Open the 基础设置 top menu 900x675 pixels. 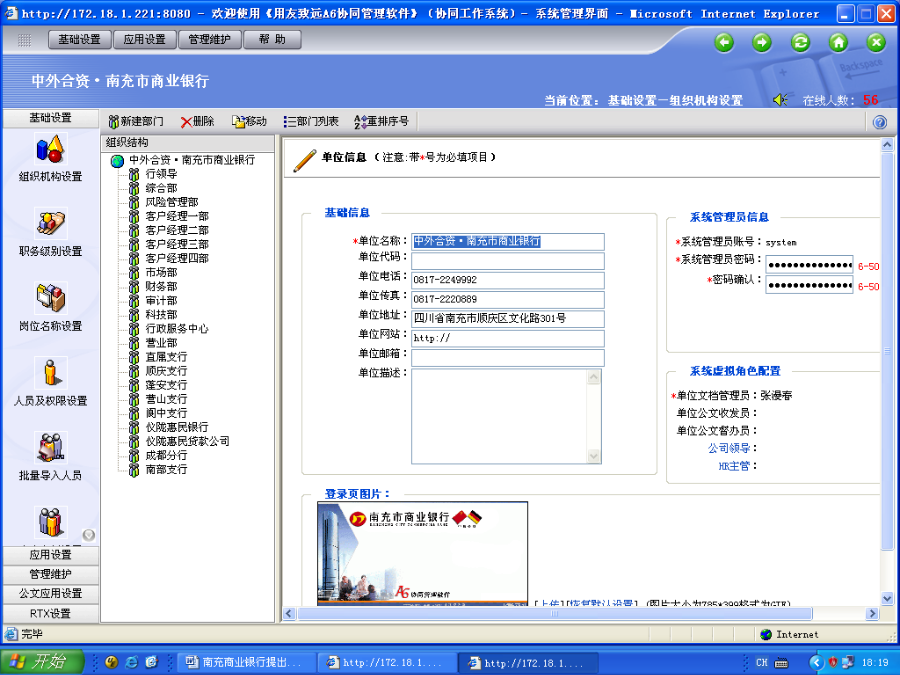click(x=79, y=40)
